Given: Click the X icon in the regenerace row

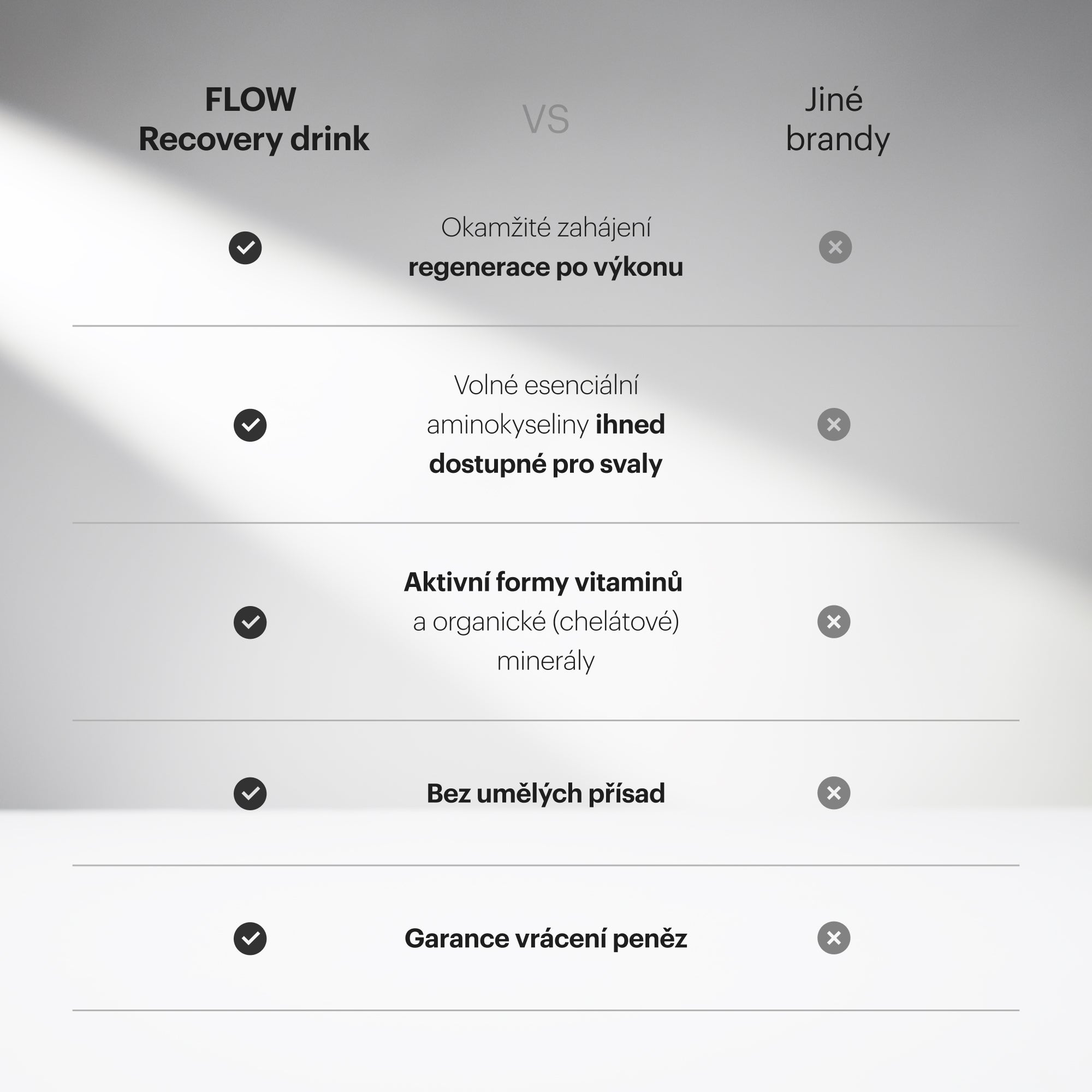Looking at the screenshot, I should [835, 247].
